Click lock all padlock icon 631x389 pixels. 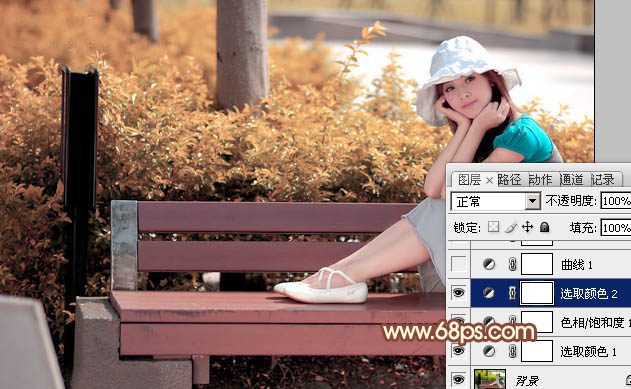(x=544, y=227)
